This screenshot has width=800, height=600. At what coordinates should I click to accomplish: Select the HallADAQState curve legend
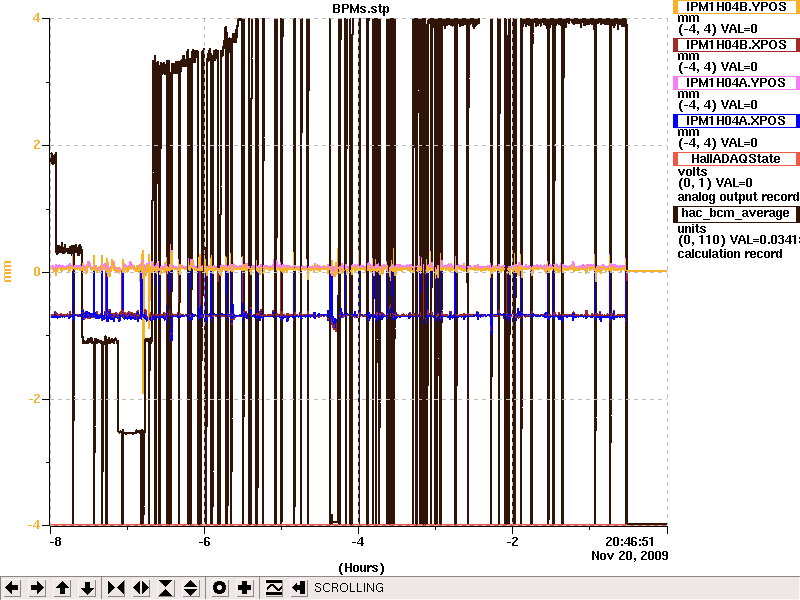(x=736, y=159)
